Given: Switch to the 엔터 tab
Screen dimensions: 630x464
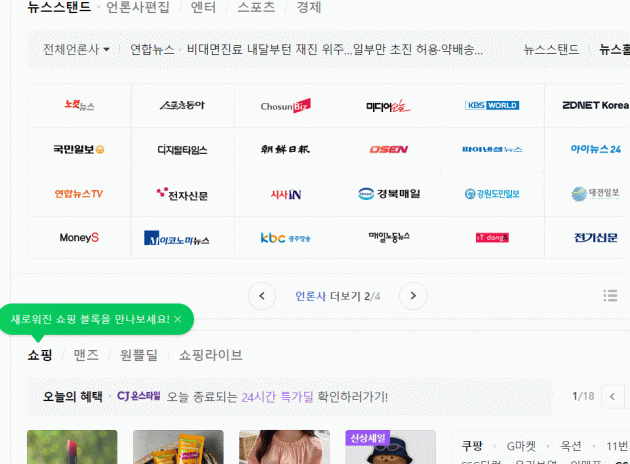Looking at the screenshot, I should click(203, 7).
